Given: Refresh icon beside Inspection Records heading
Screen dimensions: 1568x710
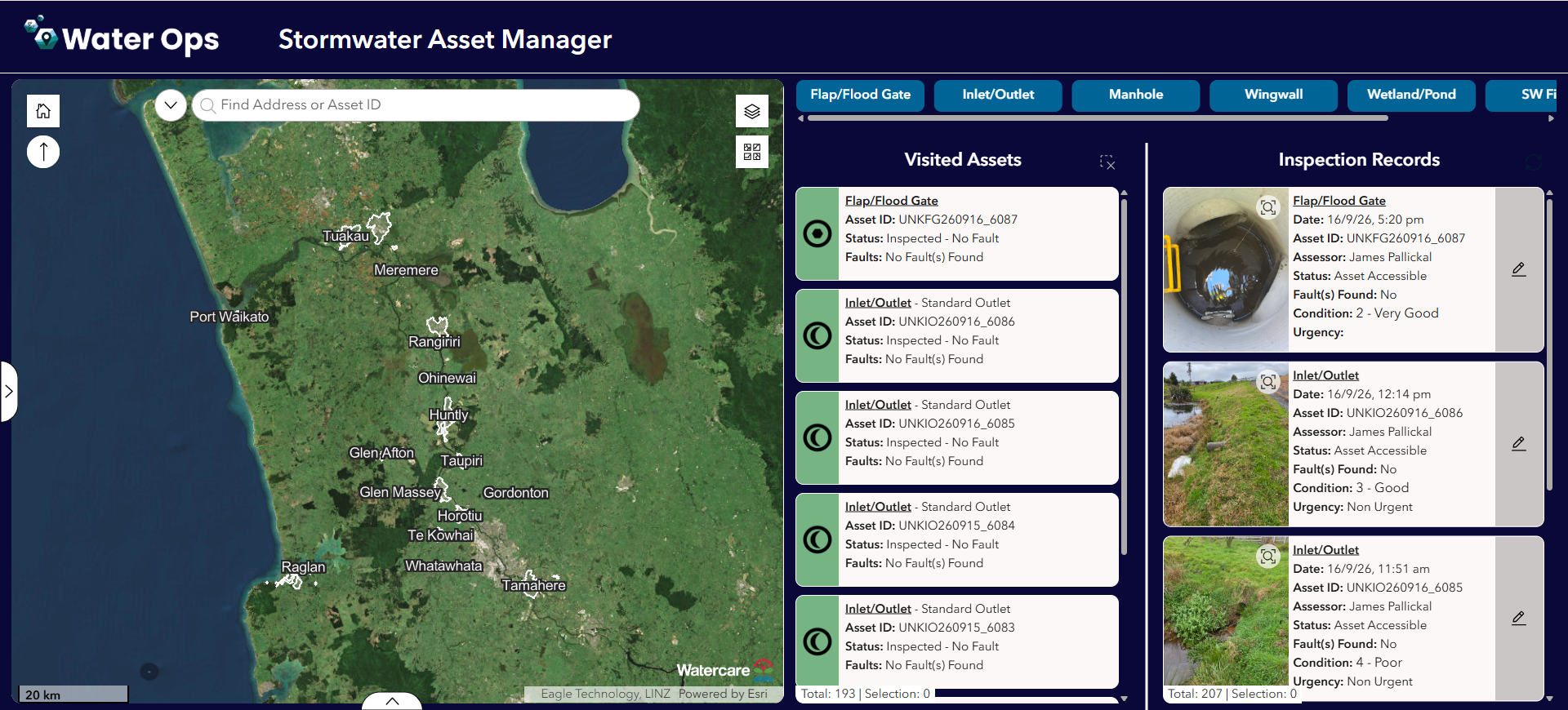Looking at the screenshot, I should click(x=1534, y=162).
